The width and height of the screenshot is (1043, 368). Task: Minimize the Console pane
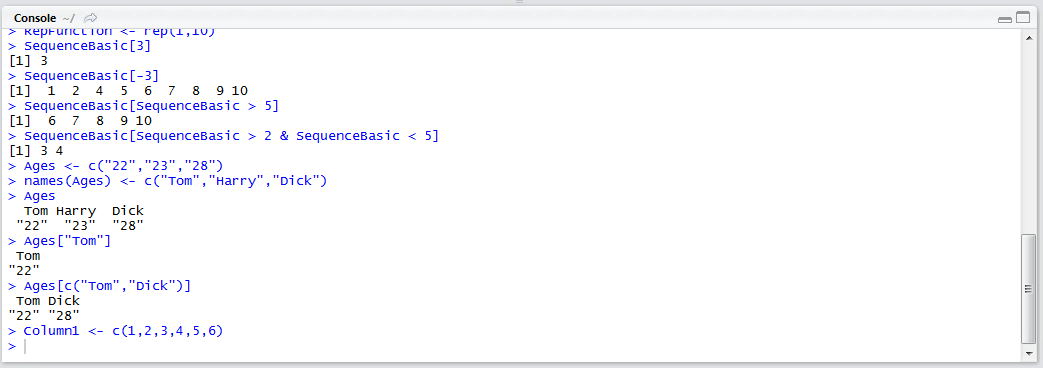click(1004, 19)
